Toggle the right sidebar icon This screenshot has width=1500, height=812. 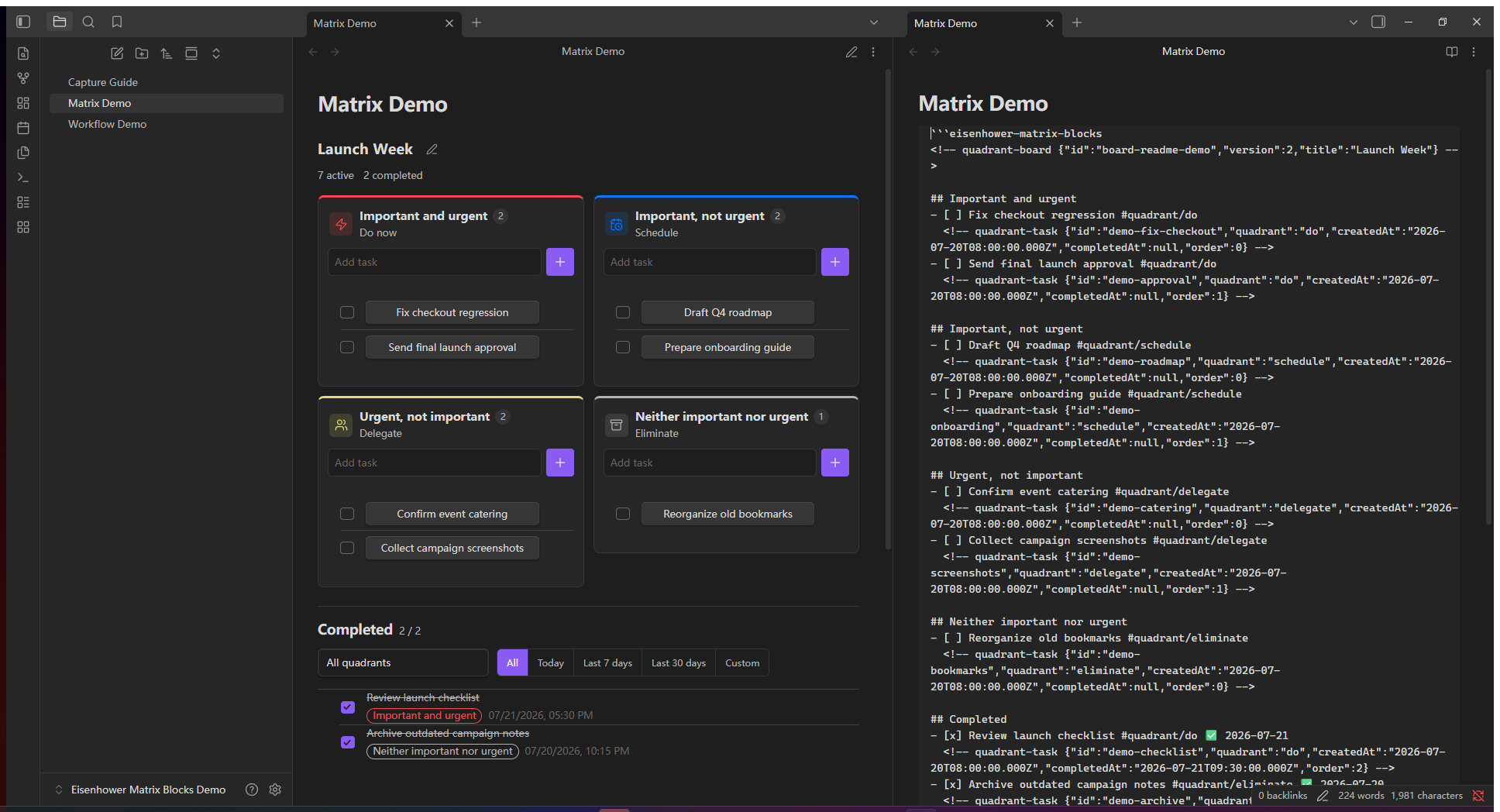[1378, 22]
